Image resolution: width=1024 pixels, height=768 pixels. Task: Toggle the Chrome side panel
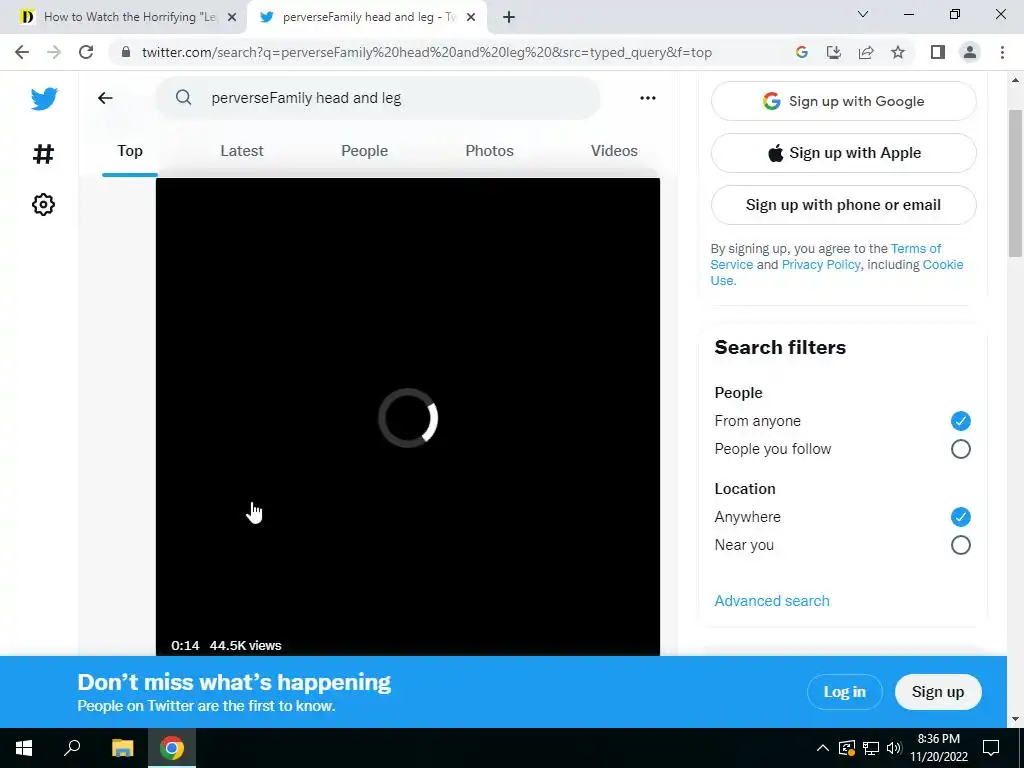(938, 52)
